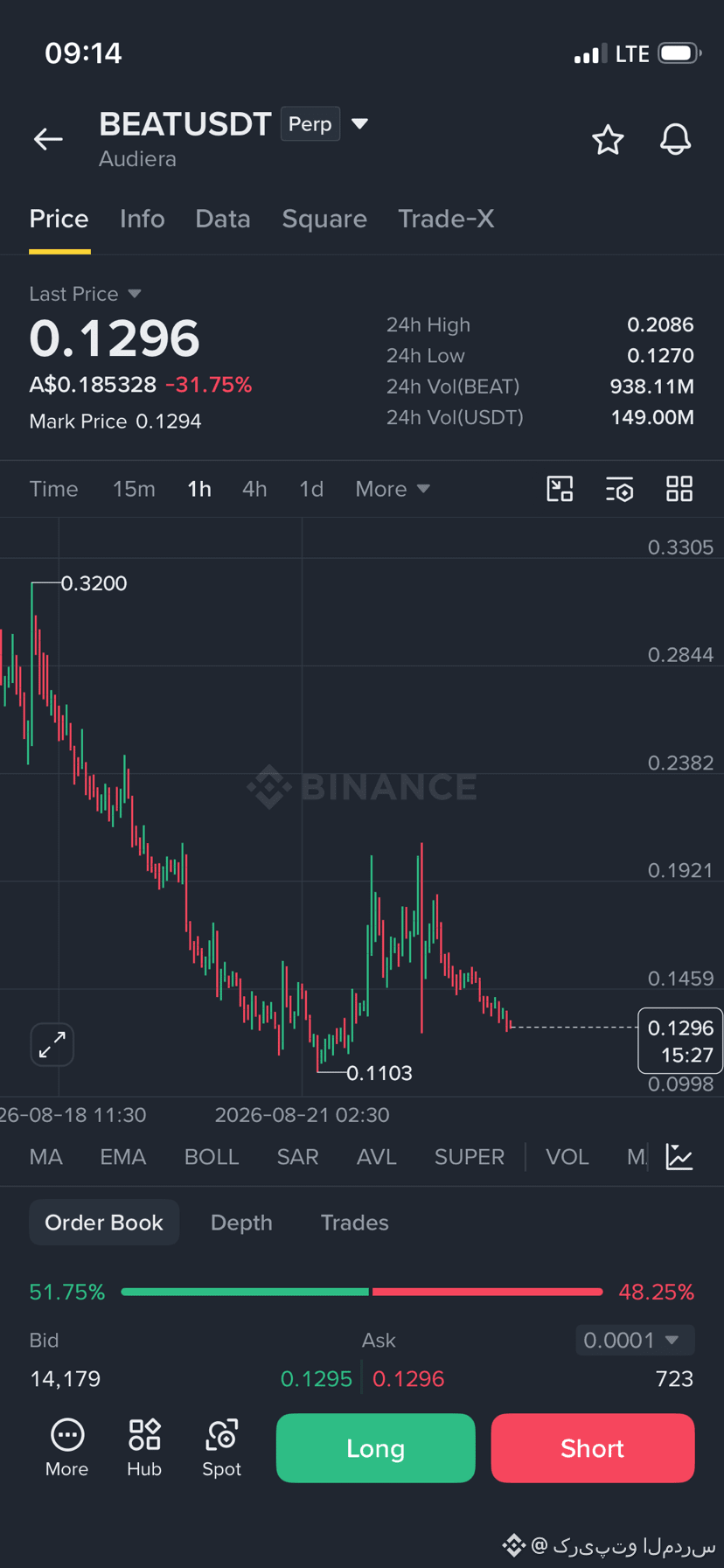724x1568 pixels.
Task: Tap the signal strength icon
Action: pos(590,54)
